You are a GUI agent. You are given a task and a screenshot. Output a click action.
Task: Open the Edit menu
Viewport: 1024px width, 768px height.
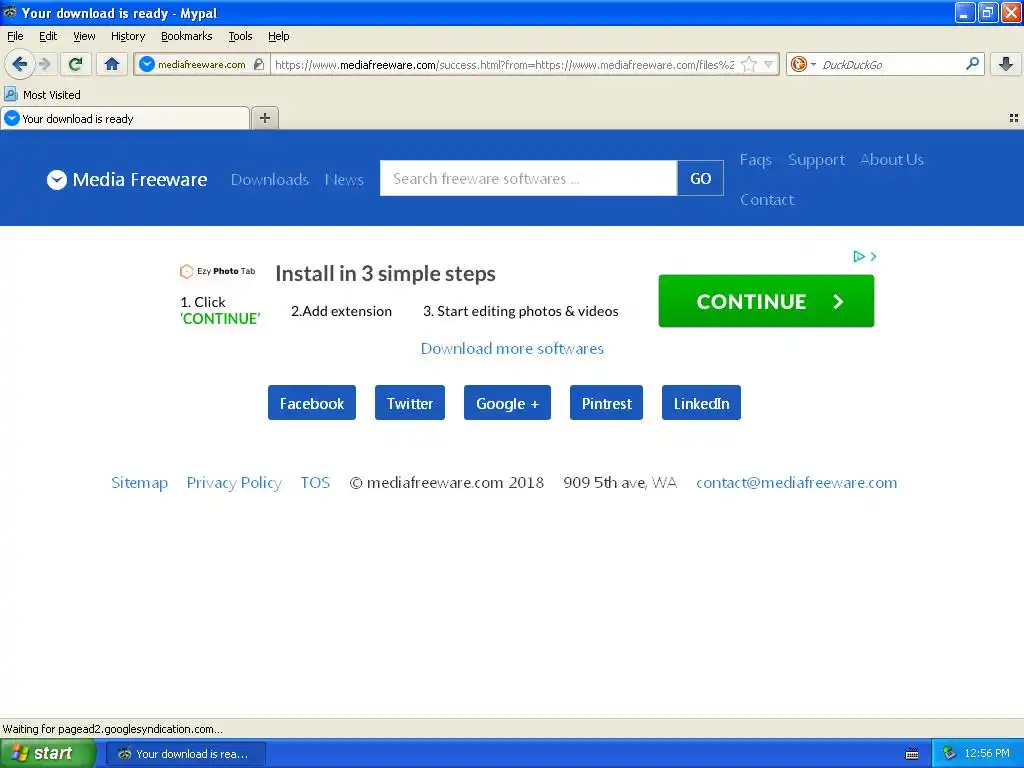48,36
